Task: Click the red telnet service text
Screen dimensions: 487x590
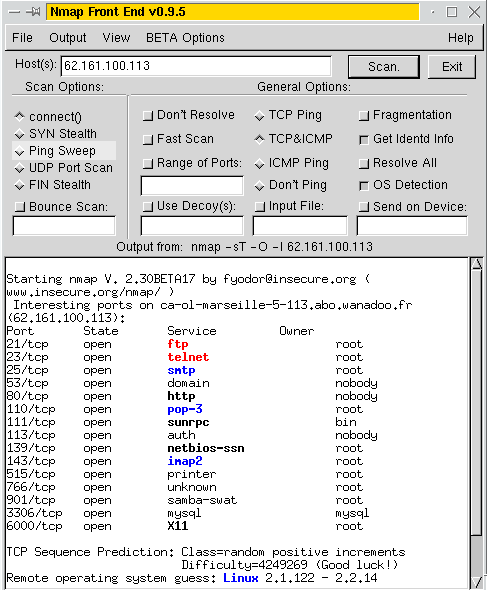Action: click(188, 357)
